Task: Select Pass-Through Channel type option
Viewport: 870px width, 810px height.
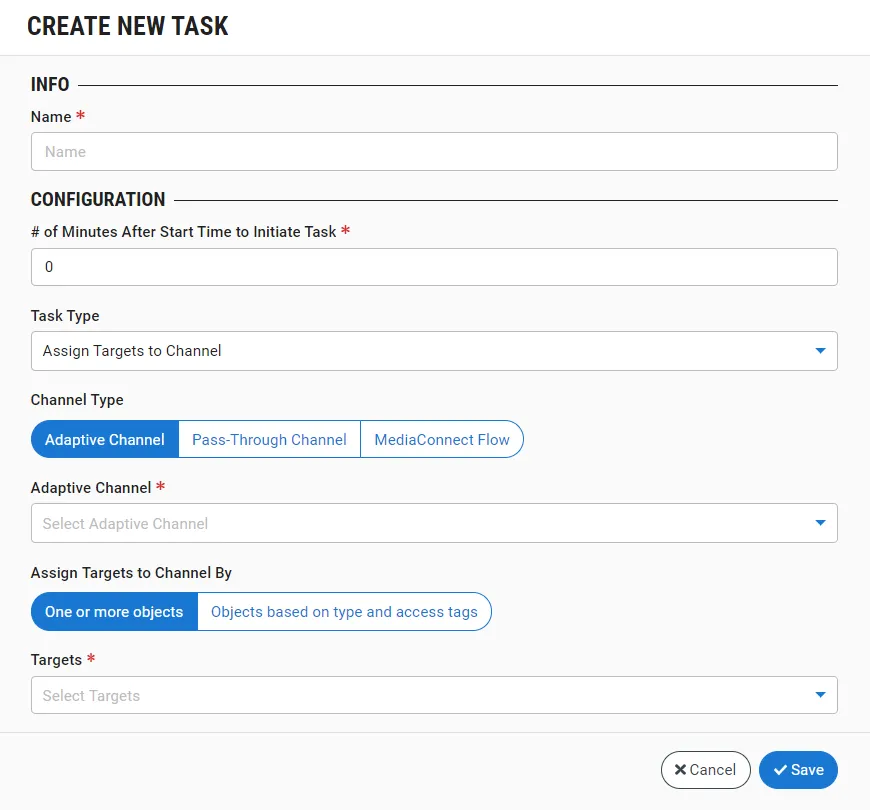Action: [269, 439]
